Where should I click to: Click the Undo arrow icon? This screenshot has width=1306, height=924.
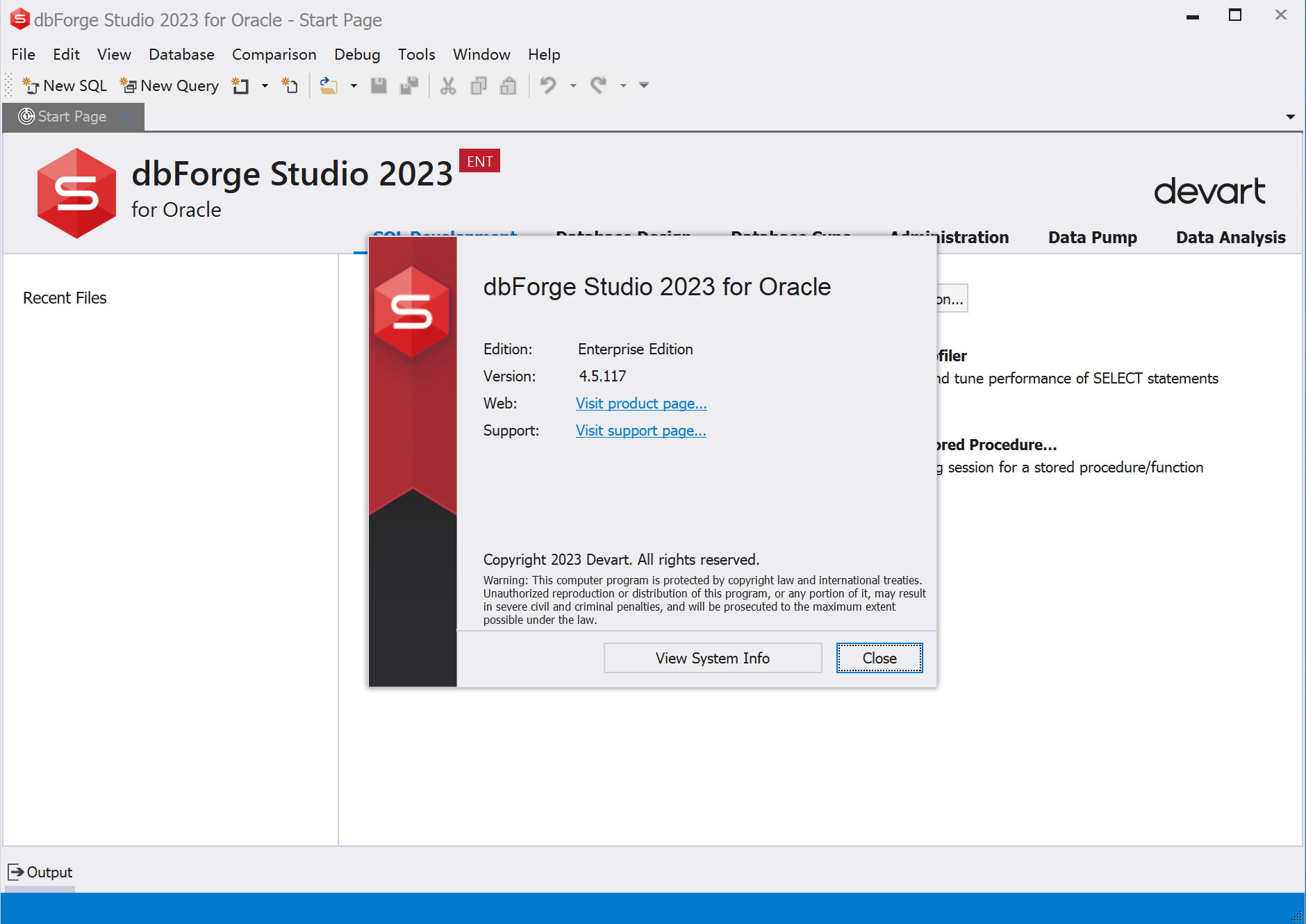[548, 85]
